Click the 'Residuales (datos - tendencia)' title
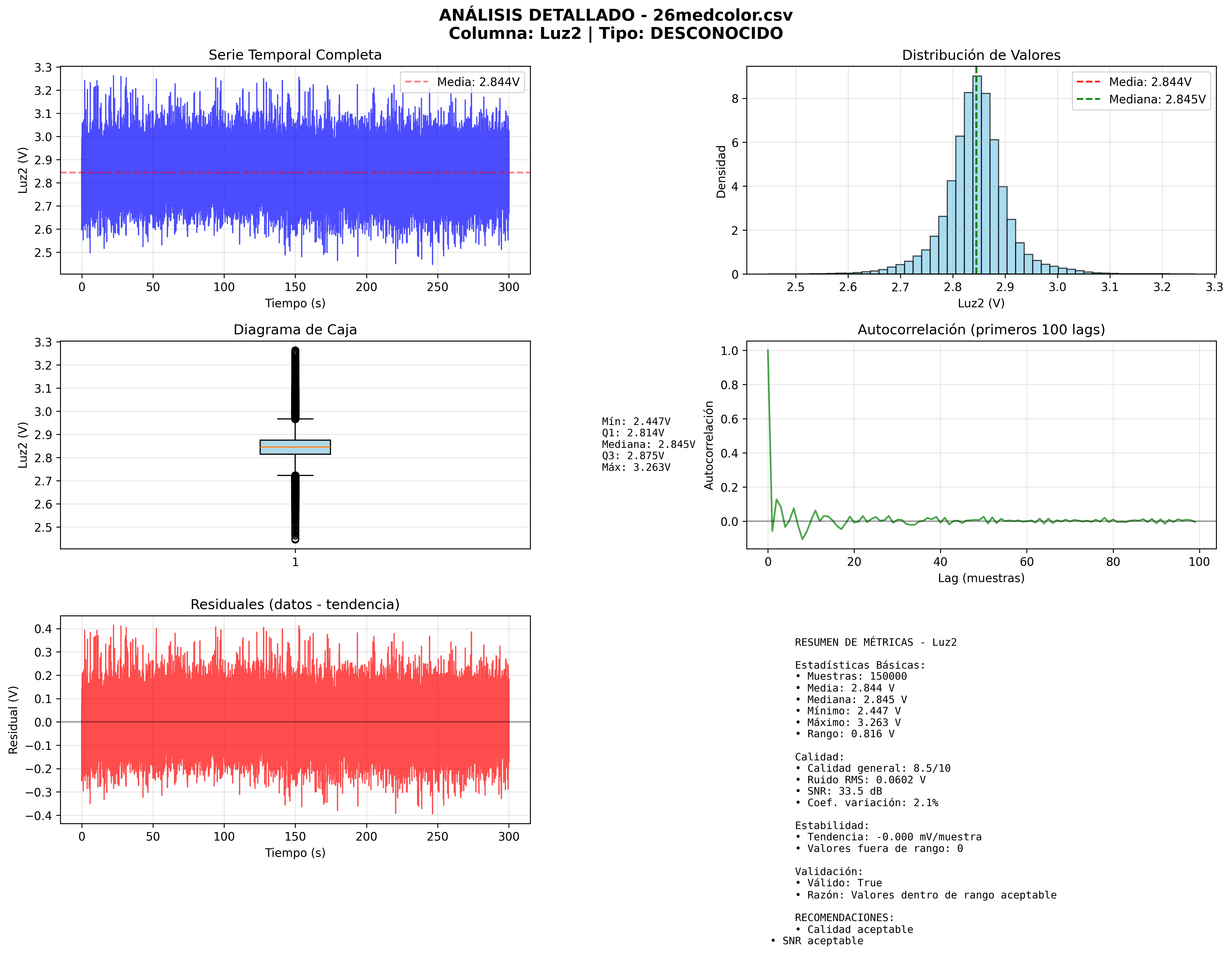 (x=295, y=605)
